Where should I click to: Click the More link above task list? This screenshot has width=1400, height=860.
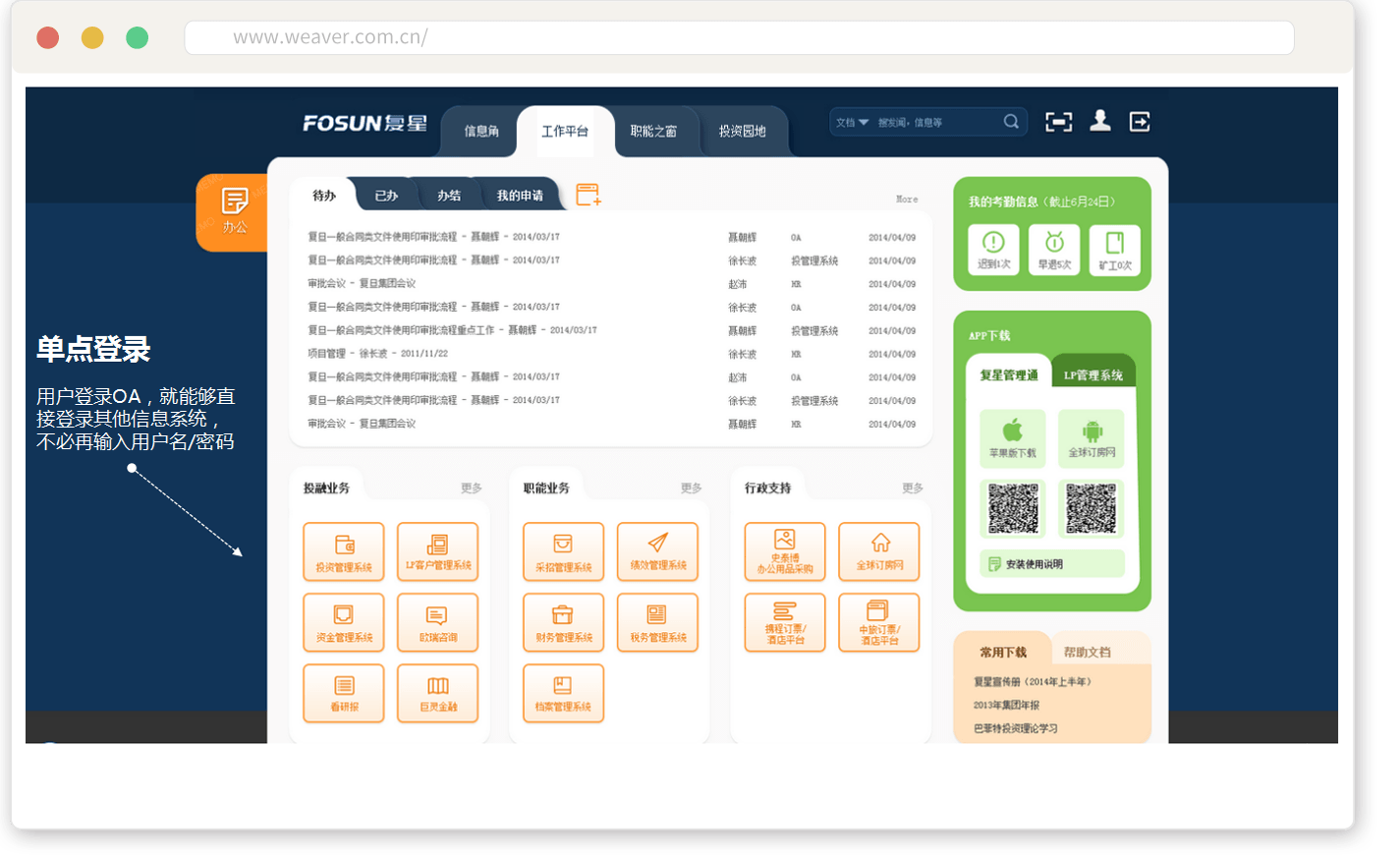click(x=907, y=200)
